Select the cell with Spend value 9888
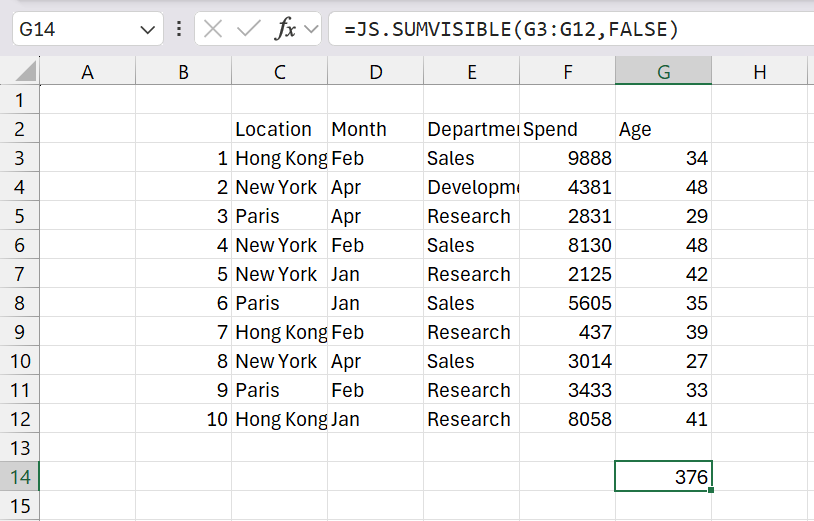Image resolution: width=814 pixels, height=521 pixels. [567, 158]
